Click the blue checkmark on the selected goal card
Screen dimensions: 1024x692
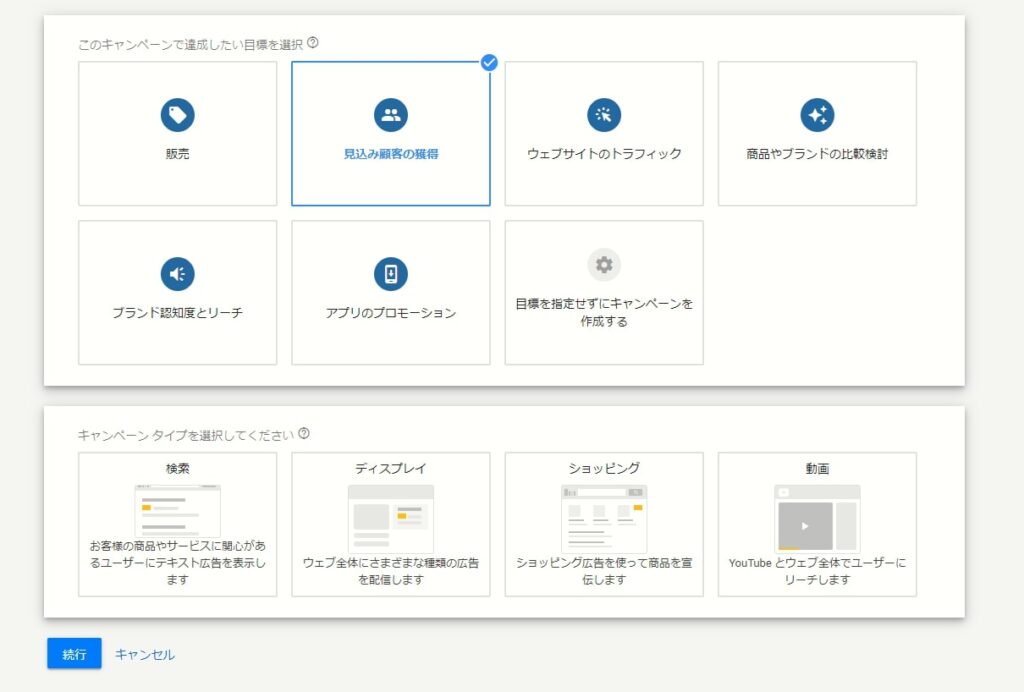point(488,63)
